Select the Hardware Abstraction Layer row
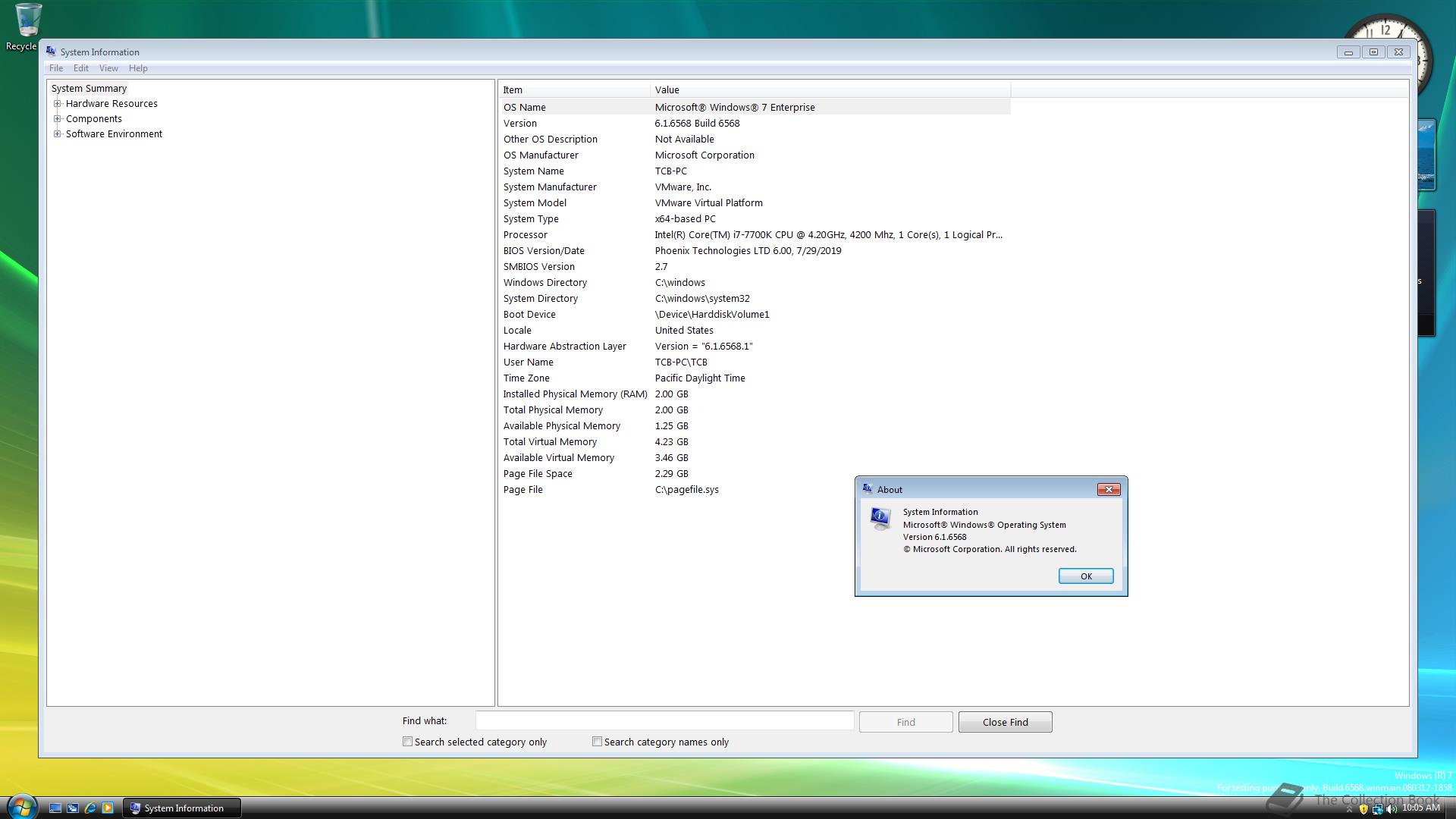Viewport: 1456px width, 819px height. (755, 346)
